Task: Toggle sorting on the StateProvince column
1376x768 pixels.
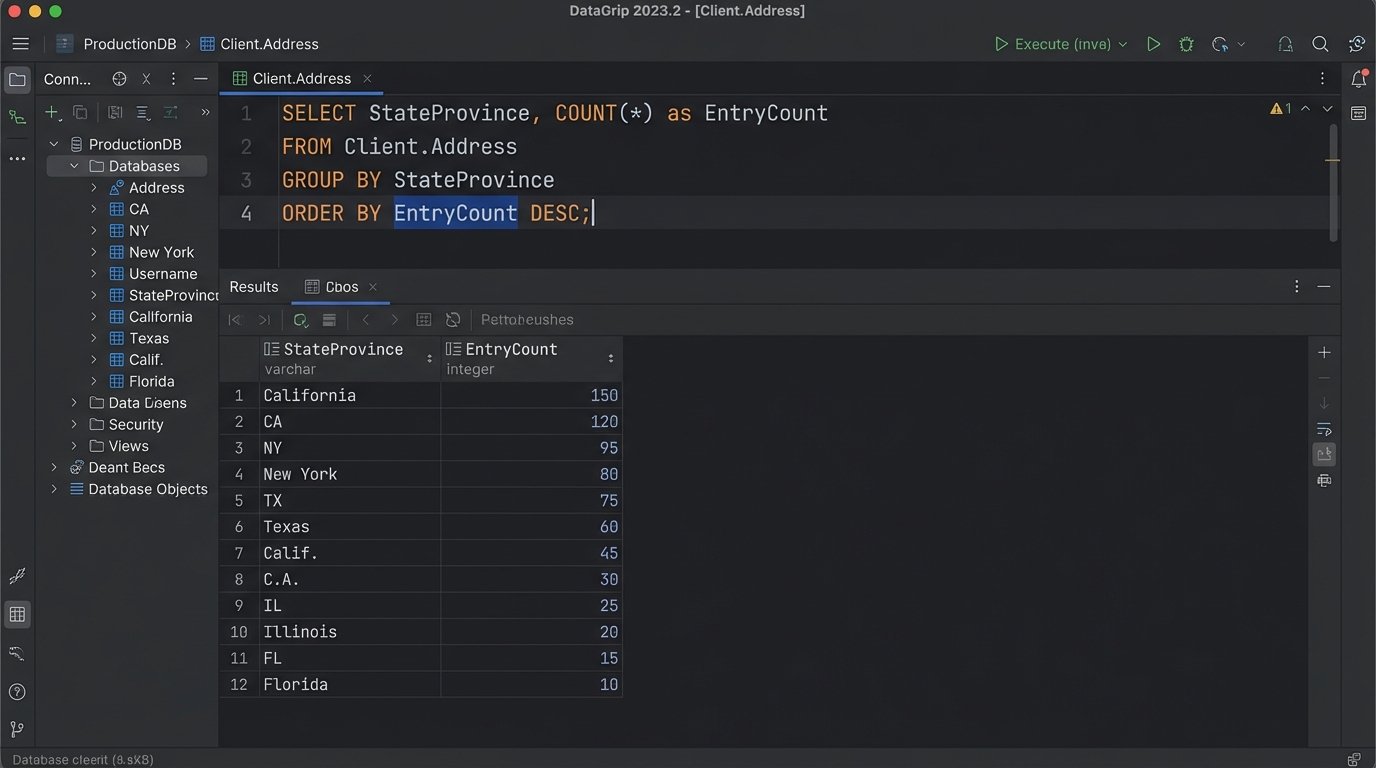Action: coord(345,349)
